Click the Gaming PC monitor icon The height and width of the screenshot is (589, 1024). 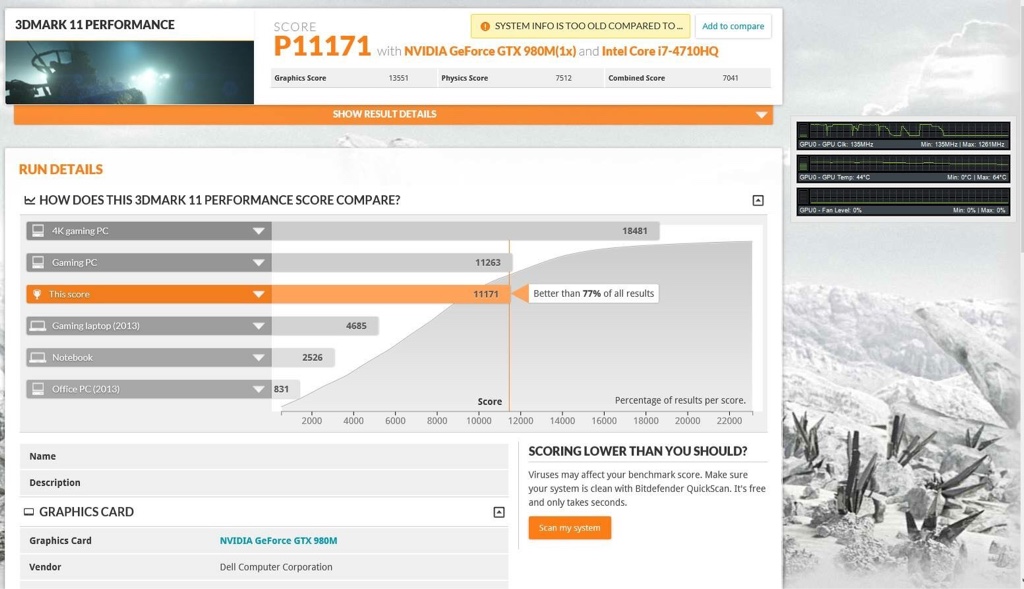click(x=39, y=263)
